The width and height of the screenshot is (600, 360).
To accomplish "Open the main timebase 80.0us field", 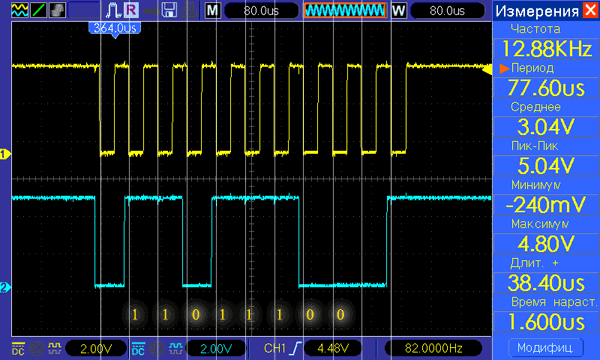I will pyautogui.click(x=261, y=10).
